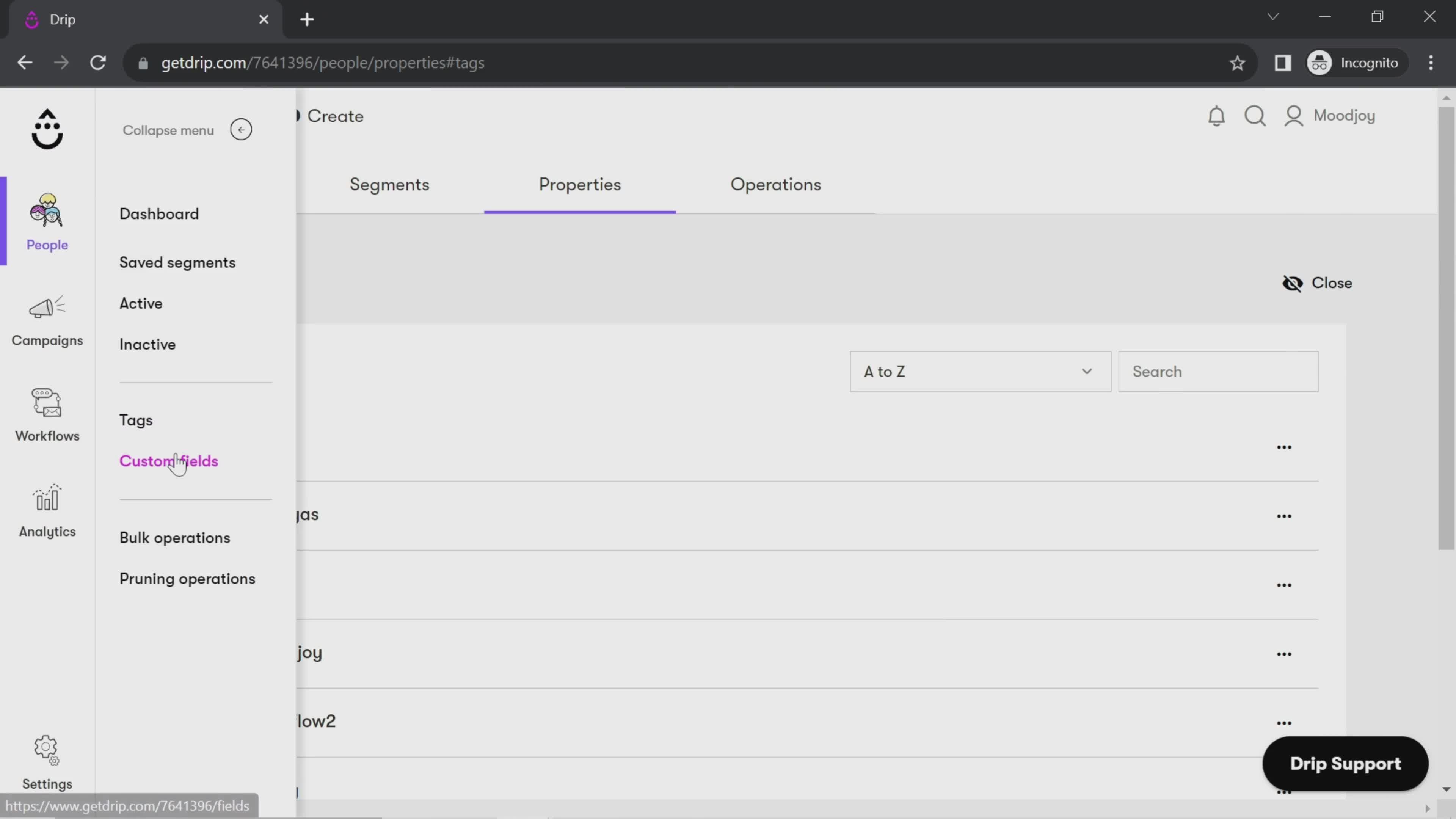Click the browser address bar URL
The width and height of the screenshot is (1456, 819).
322,63
